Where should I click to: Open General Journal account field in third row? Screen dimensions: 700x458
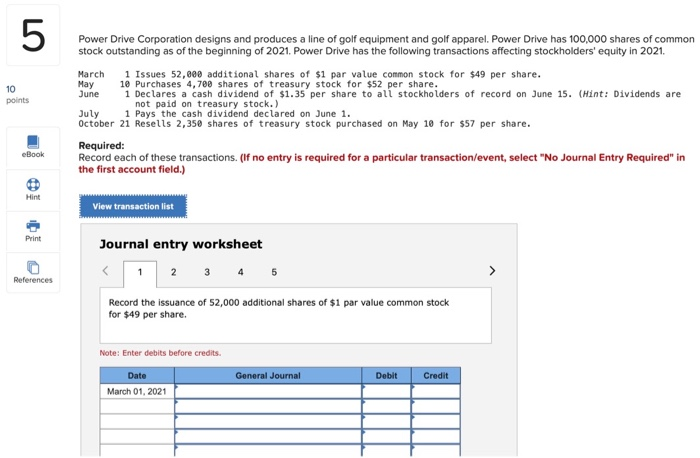tap(268, 422)
